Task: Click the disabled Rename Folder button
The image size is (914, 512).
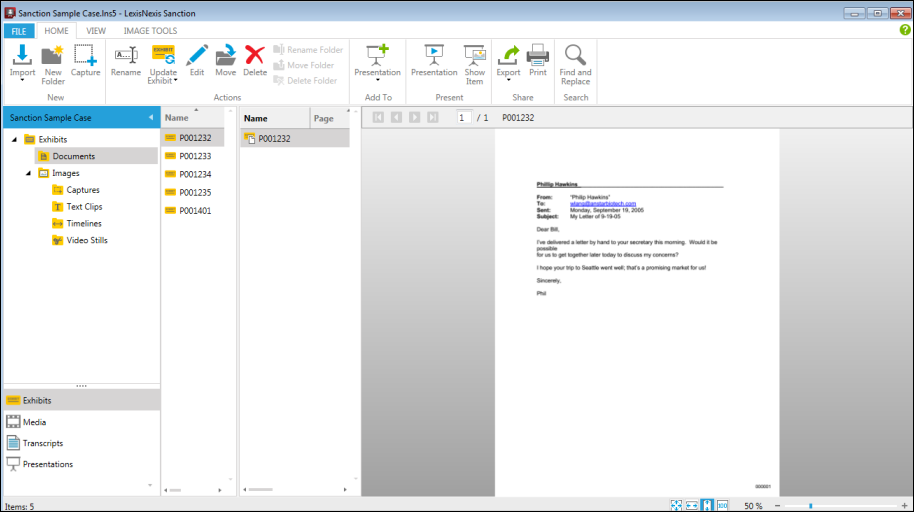Action: [308, 50]
